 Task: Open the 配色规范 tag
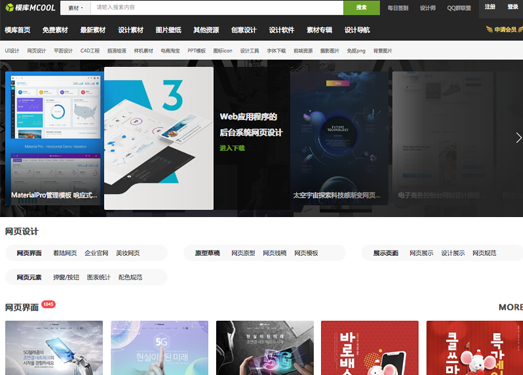tap(130, 277)
